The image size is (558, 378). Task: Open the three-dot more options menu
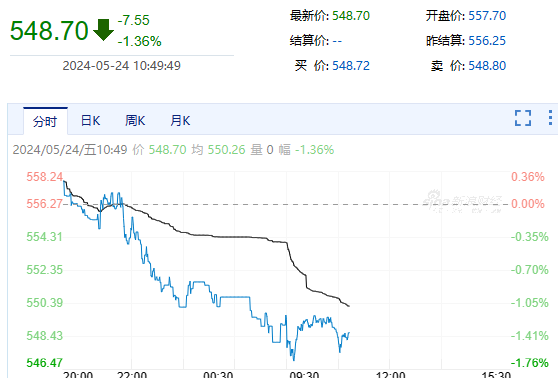(x=550, y=118)
